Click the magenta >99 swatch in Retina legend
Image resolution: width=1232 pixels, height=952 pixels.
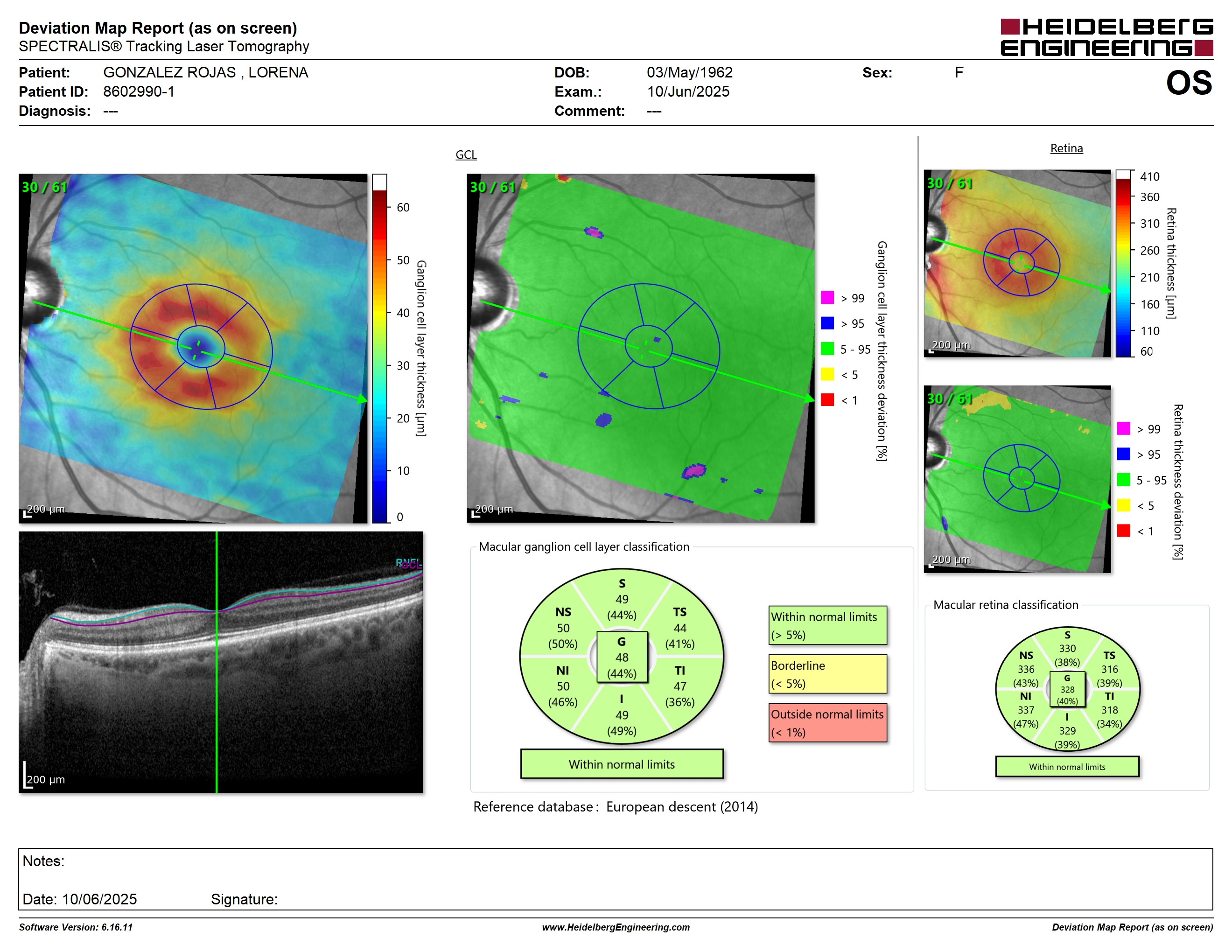tap(1123, 428)
